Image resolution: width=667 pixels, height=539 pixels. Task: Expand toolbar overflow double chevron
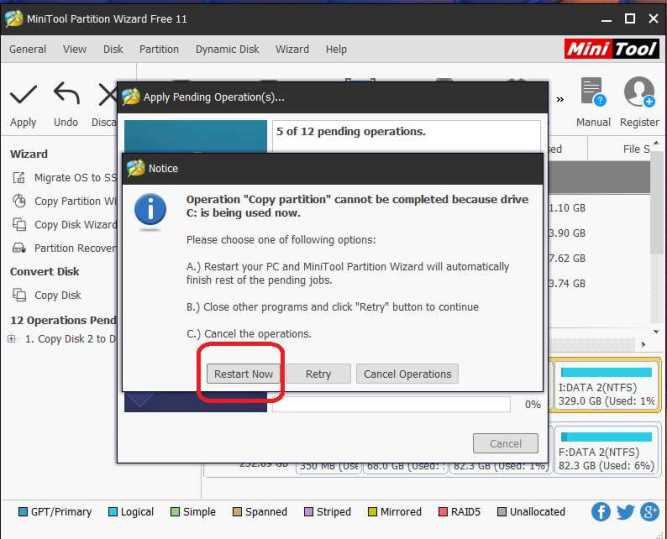tap(560, 99)
